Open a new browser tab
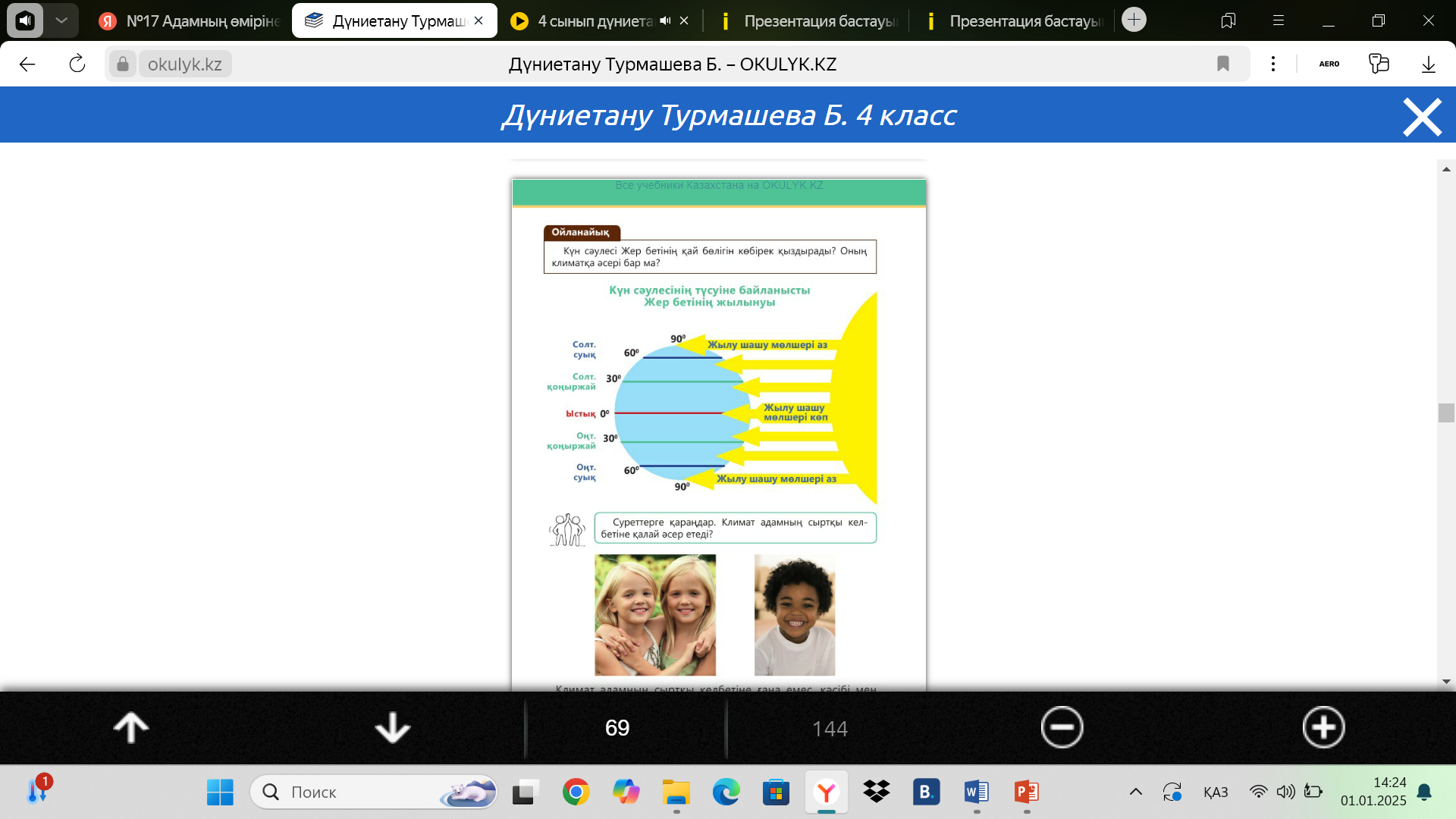 click(1134, 20)
